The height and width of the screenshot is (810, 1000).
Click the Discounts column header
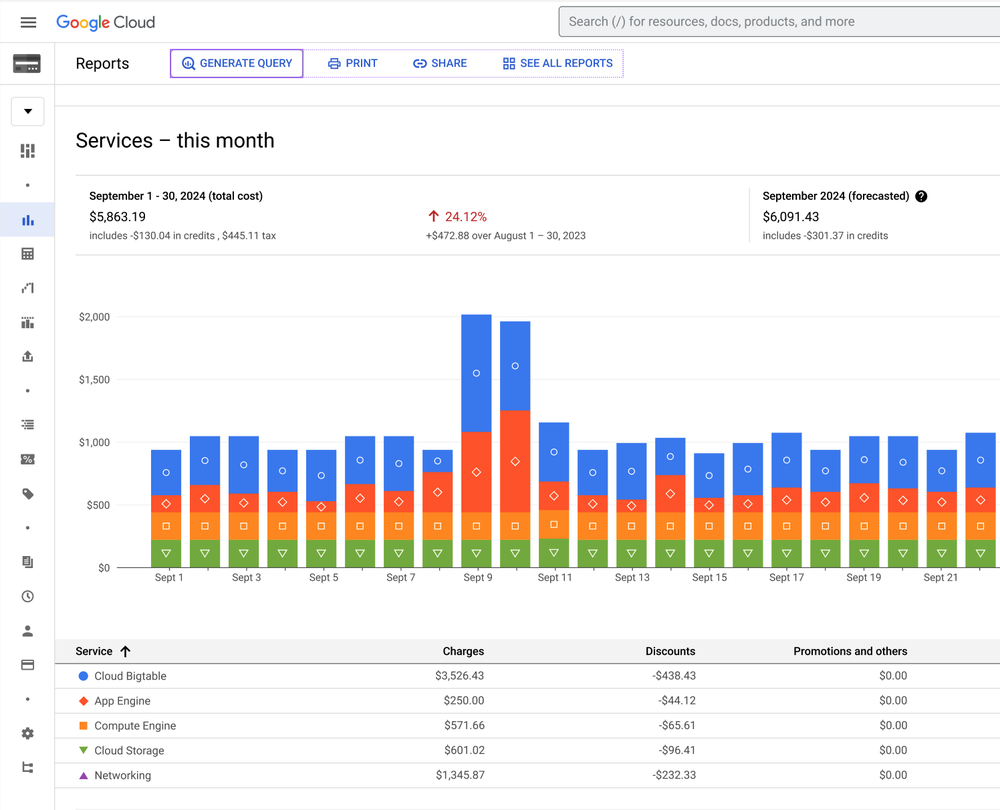click(670, 651)
